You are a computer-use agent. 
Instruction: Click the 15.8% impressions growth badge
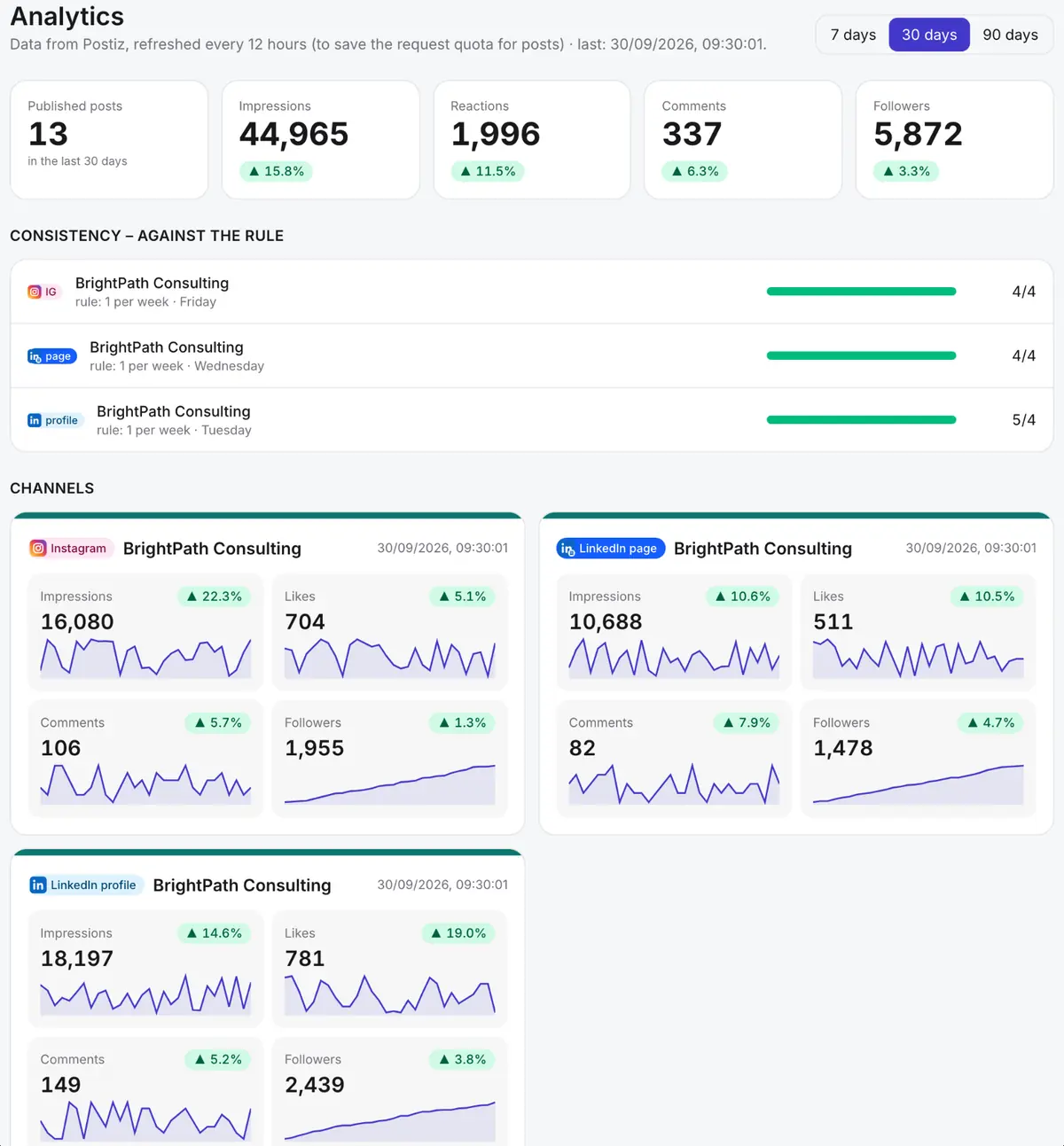(x=276, y=171)
